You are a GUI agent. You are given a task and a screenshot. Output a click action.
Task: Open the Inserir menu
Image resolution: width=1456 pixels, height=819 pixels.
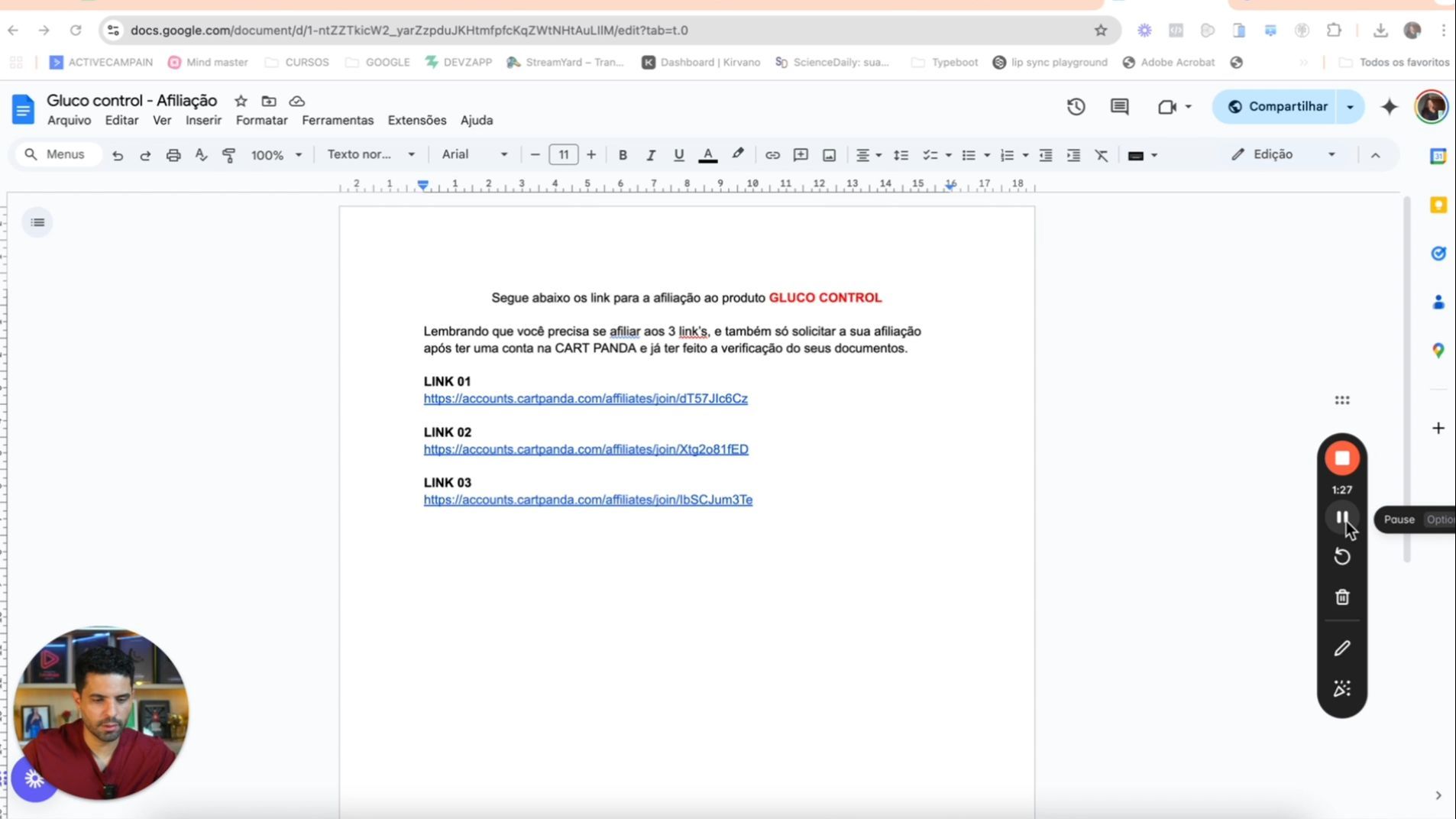click(x=203, y=120)
